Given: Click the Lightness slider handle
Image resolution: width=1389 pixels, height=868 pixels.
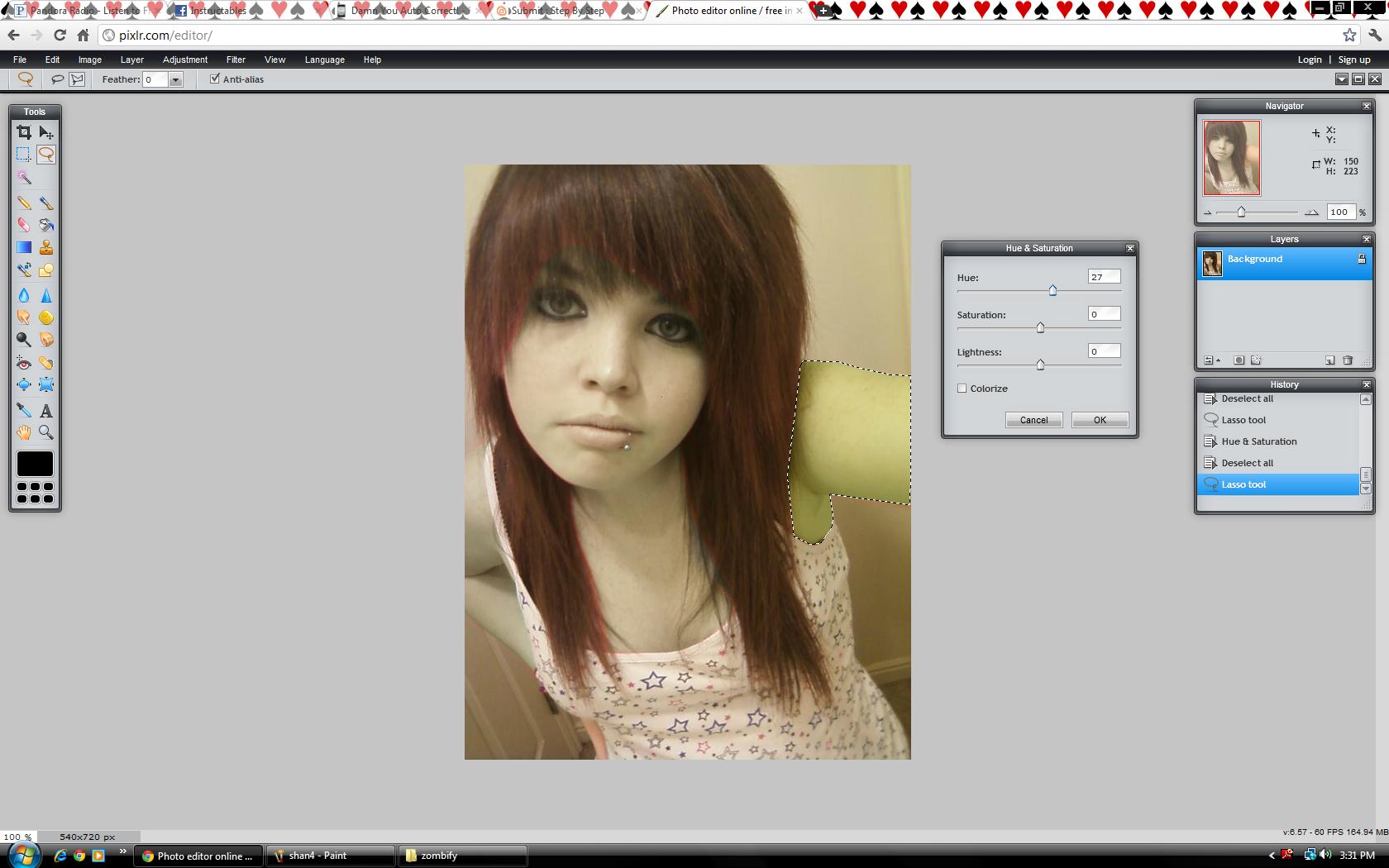Looking at the screenshot, I should coord(1040,365).
